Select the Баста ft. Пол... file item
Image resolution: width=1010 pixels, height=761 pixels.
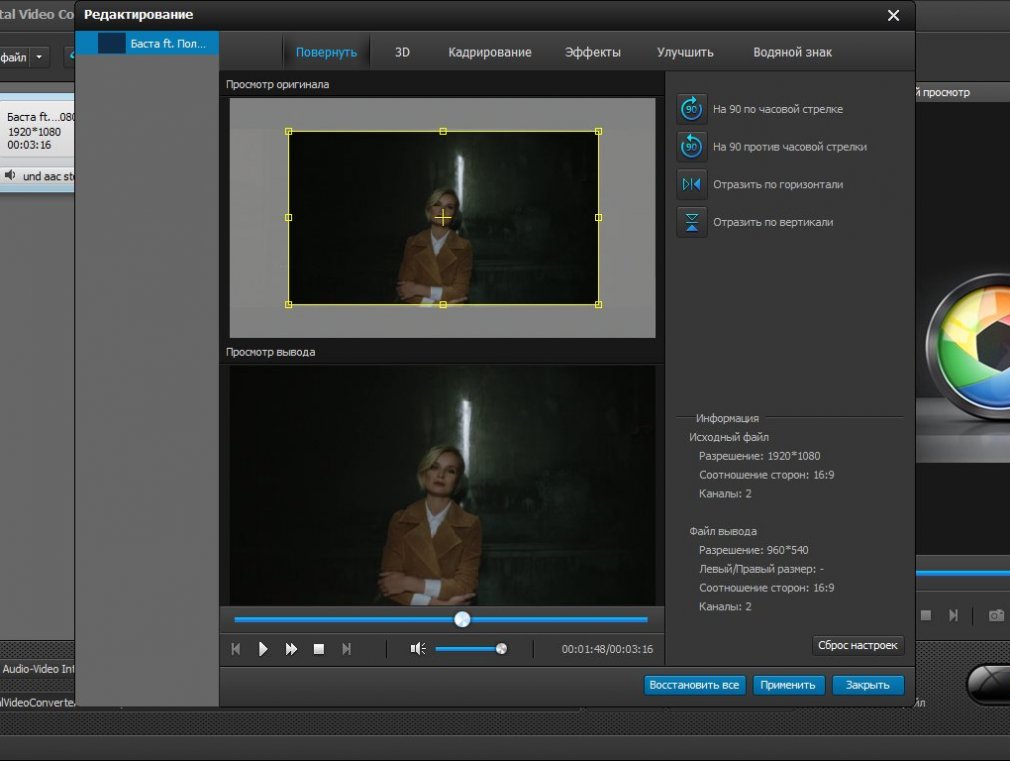click(147, 43)
